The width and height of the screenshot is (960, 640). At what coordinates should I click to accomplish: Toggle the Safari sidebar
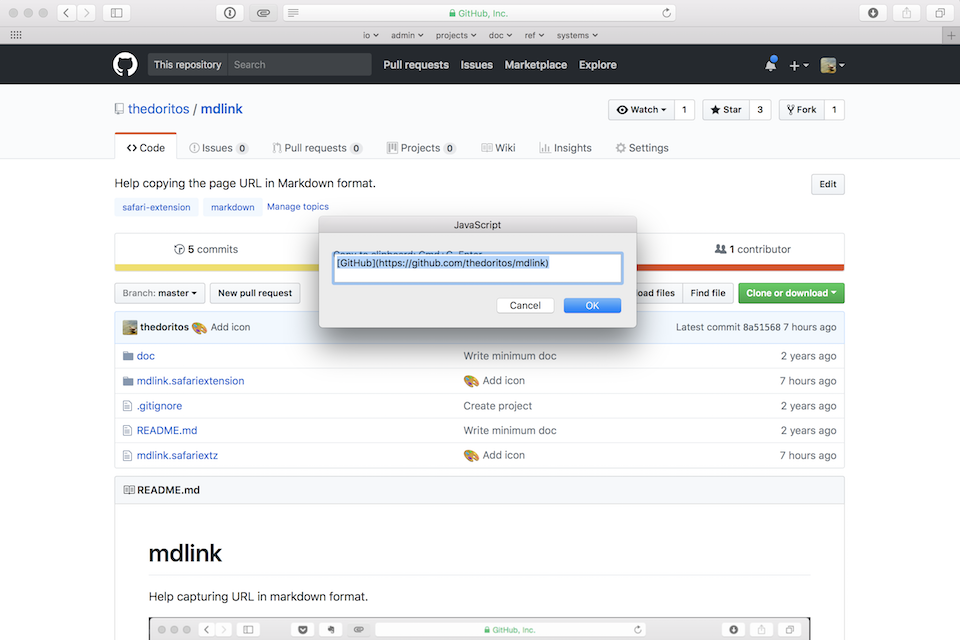pyautogui.click(x=116, y=13)
